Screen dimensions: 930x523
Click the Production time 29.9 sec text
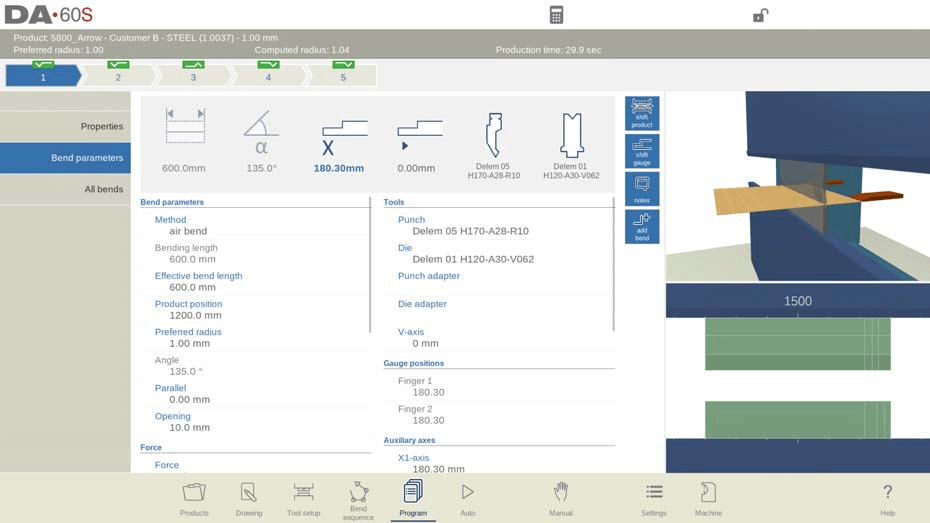[x=548, y=50]
